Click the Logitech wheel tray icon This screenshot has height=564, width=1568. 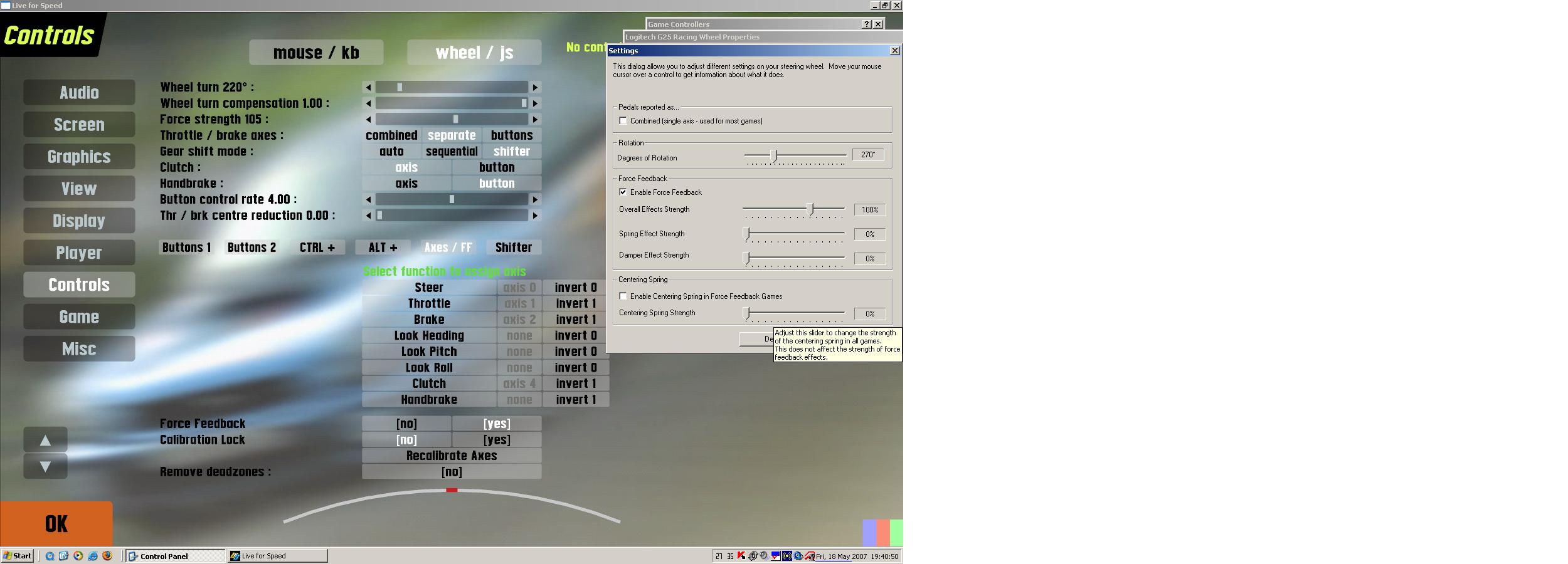point(753,556)
